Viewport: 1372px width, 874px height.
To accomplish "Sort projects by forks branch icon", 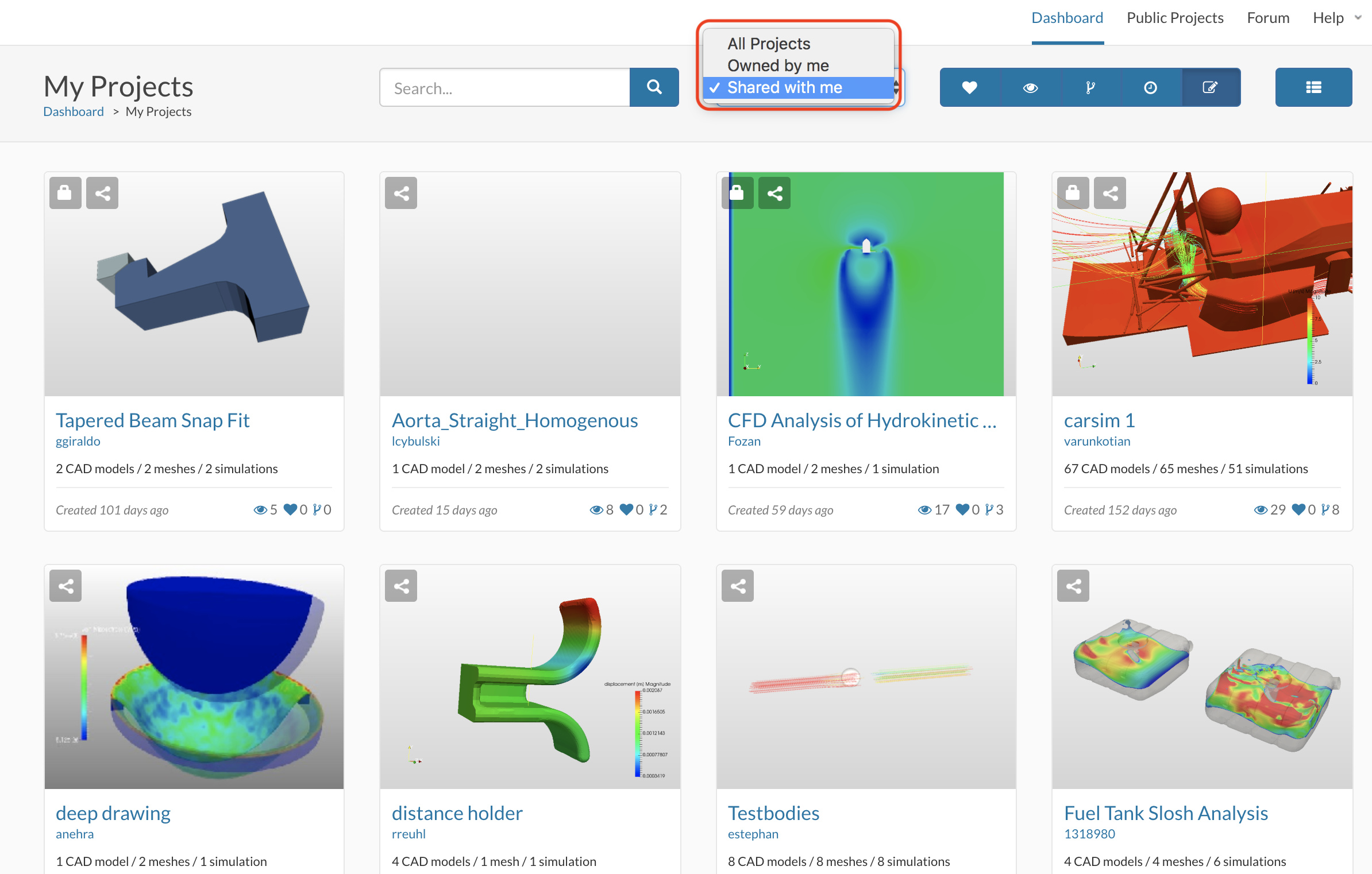I will [x=1090, y=87].
